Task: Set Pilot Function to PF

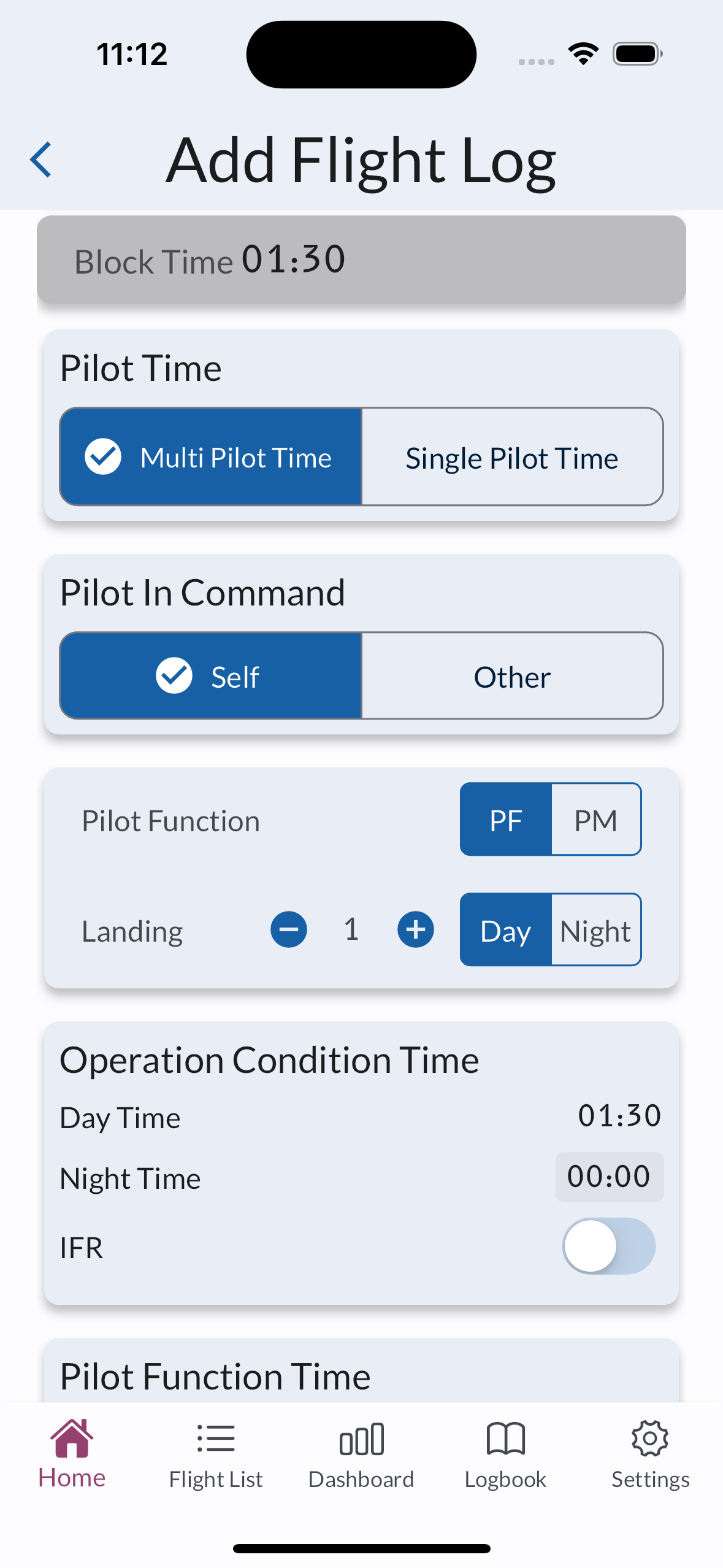Action: click(x=506, y=820)
